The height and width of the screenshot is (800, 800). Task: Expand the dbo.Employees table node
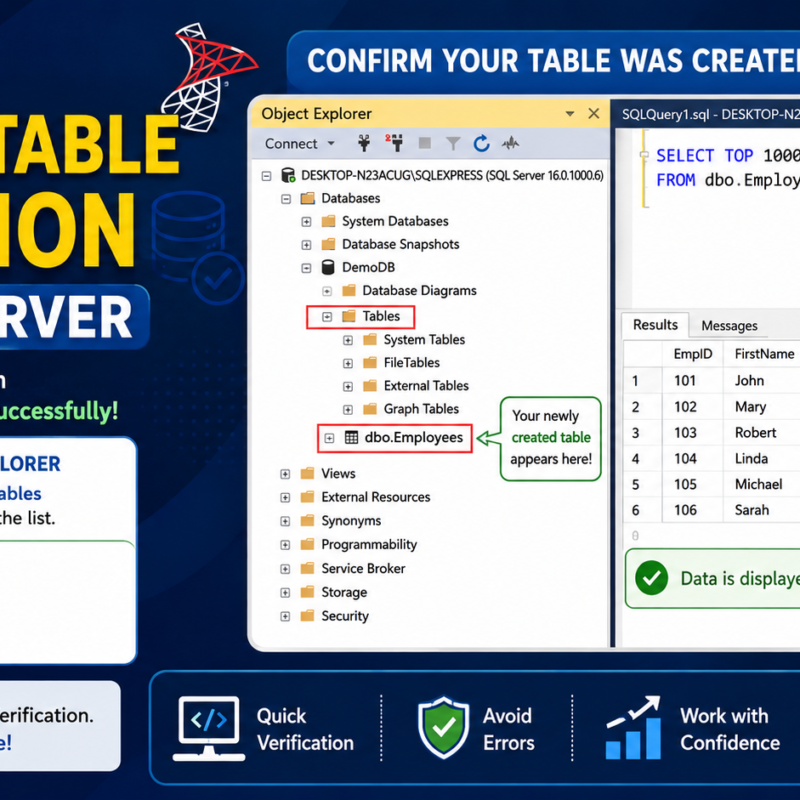click(x=330, y=438)
